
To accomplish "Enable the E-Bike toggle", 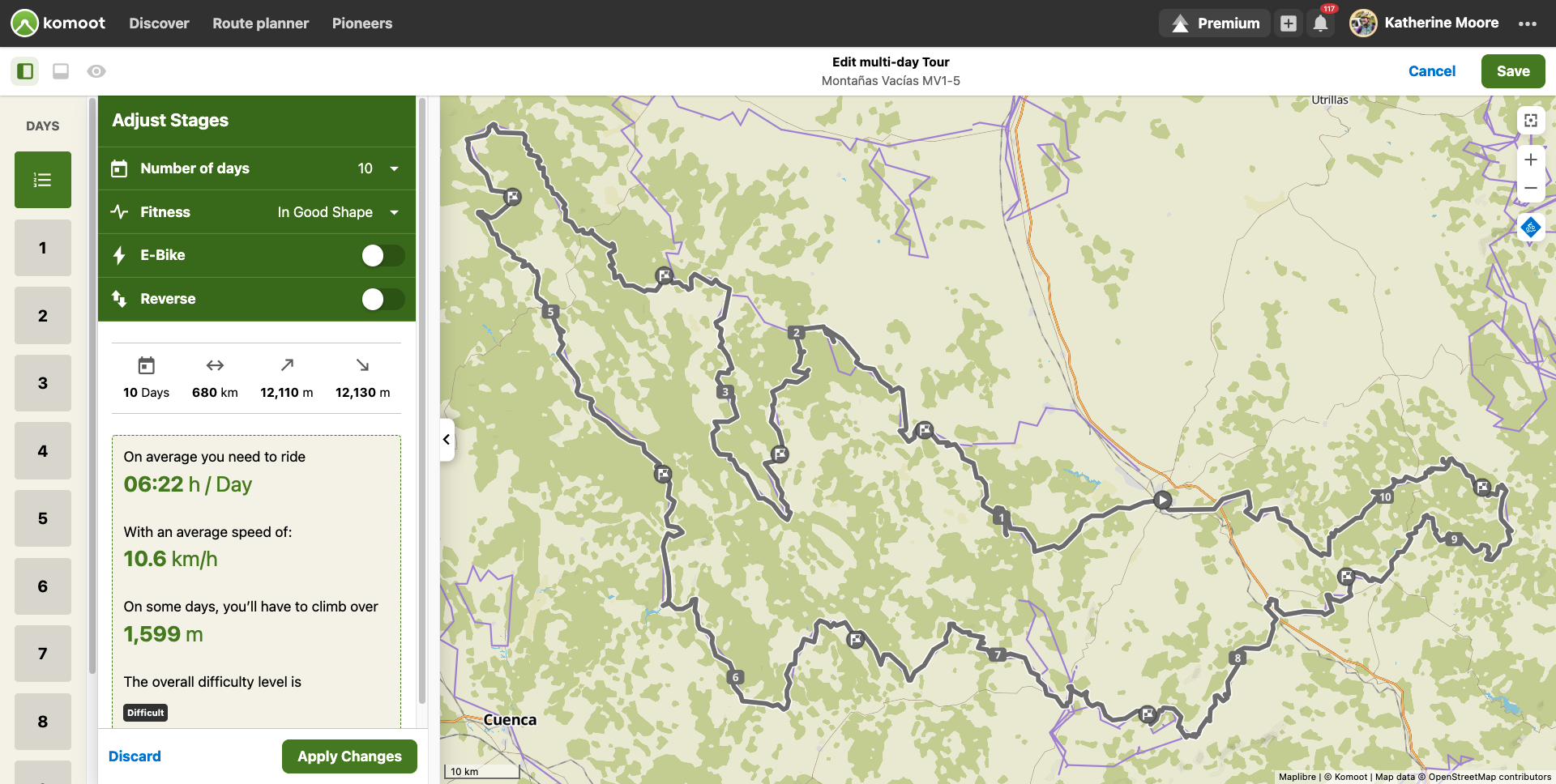I will (x=383, y=255).
